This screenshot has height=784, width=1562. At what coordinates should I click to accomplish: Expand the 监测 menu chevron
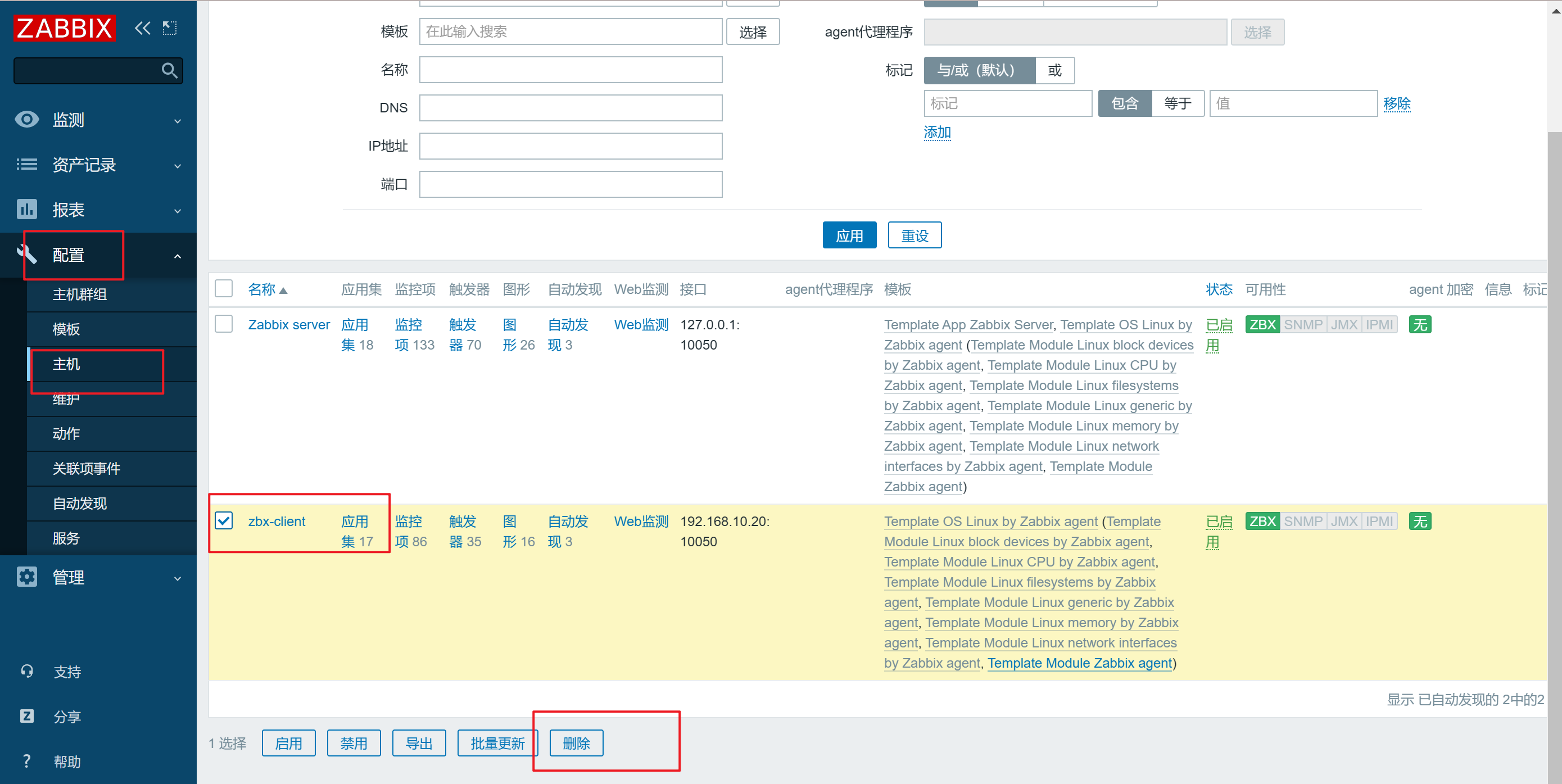(177, 121)
